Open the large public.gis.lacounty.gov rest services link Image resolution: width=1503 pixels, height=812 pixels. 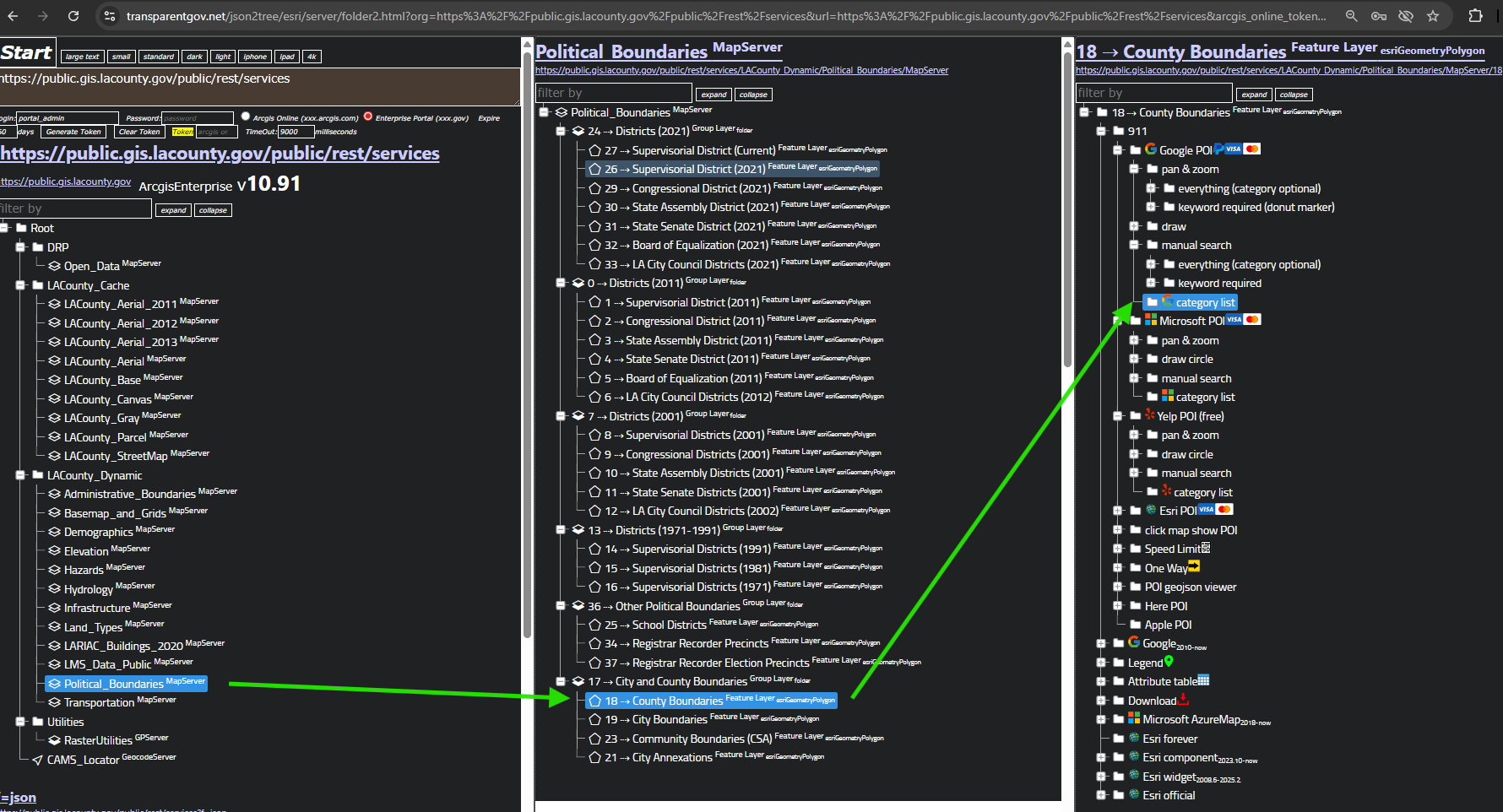pos(220,154)
